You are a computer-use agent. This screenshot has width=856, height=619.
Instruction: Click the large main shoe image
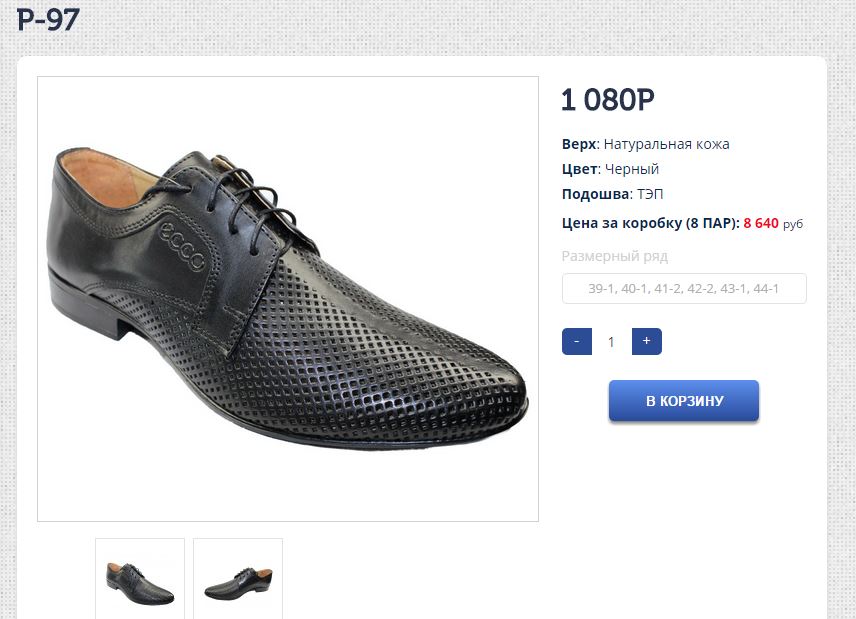click(288, 299)
